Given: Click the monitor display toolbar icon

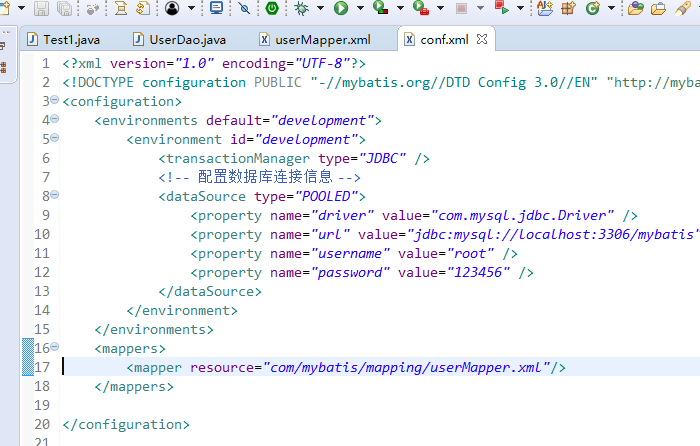Looking at the screenshot, I should click(216, 9).
